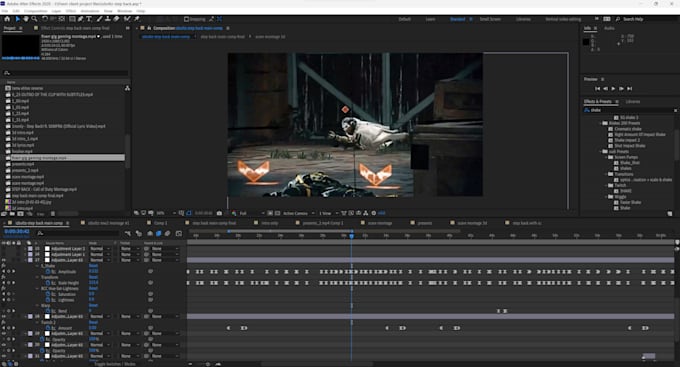Open the Effect menu

click(71, 11)
